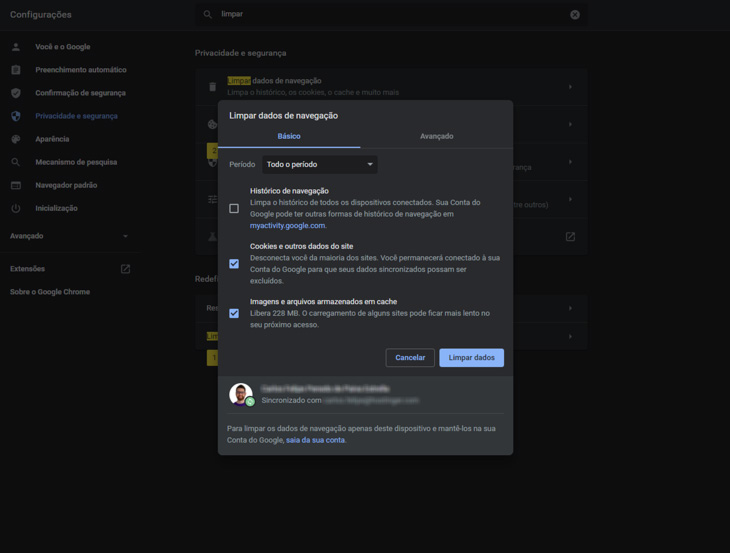Click the magnifier icon for Mecanismo de pesquisa
The height and width of the screenshot is (553, 730).
pyautogui.click(x=16, y=162)
